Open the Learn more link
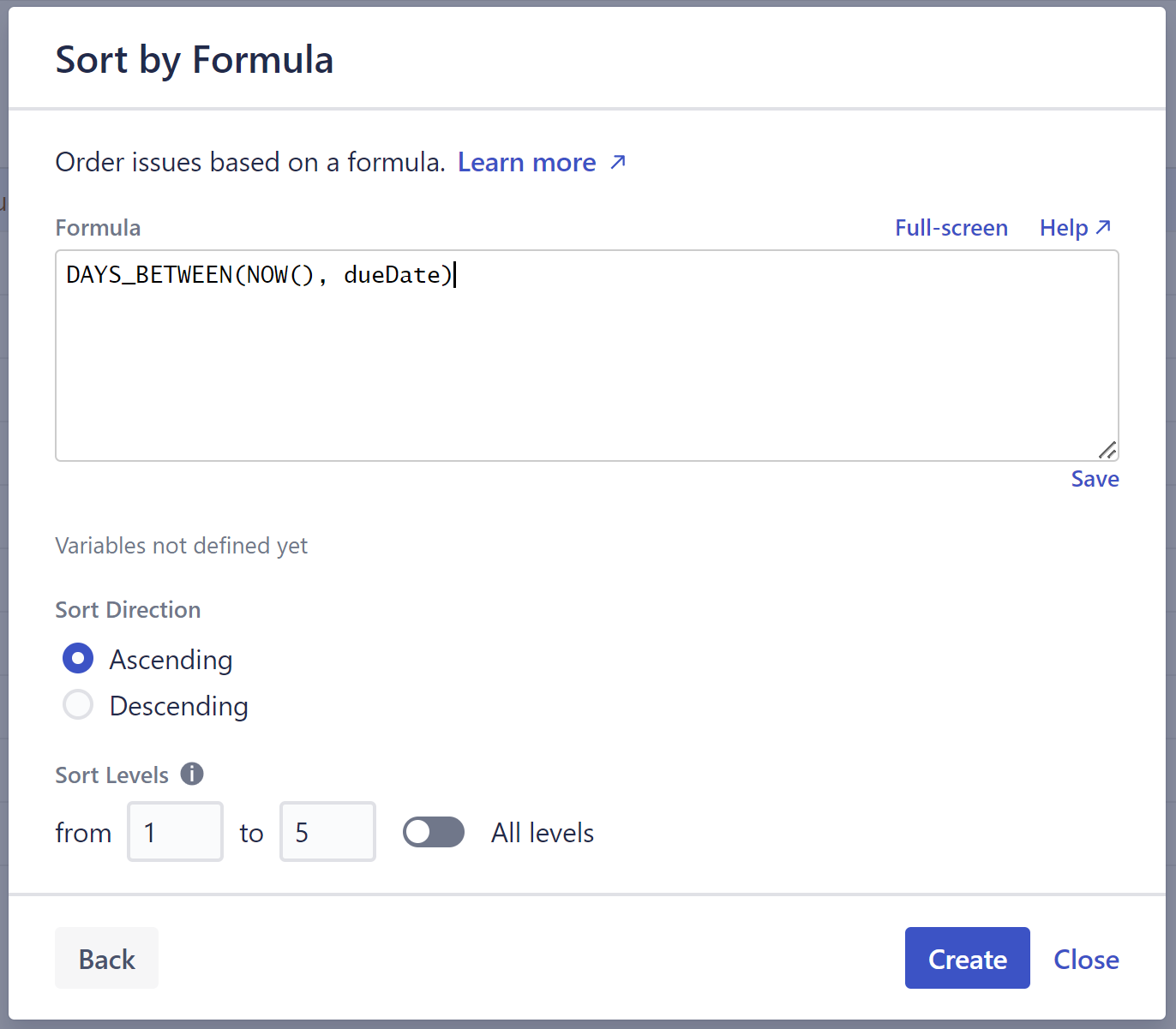This screenshot has width=1176, height=1029. pos(526,162)
